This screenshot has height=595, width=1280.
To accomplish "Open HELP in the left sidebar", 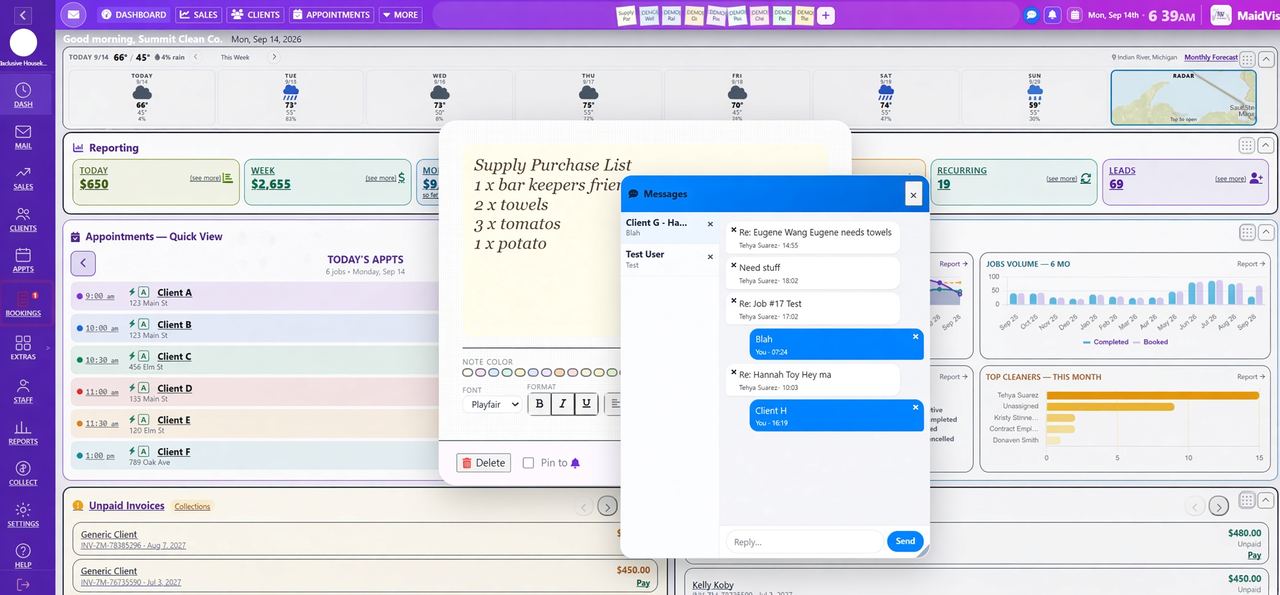I will pyautogui.click(x=23, y=556).
